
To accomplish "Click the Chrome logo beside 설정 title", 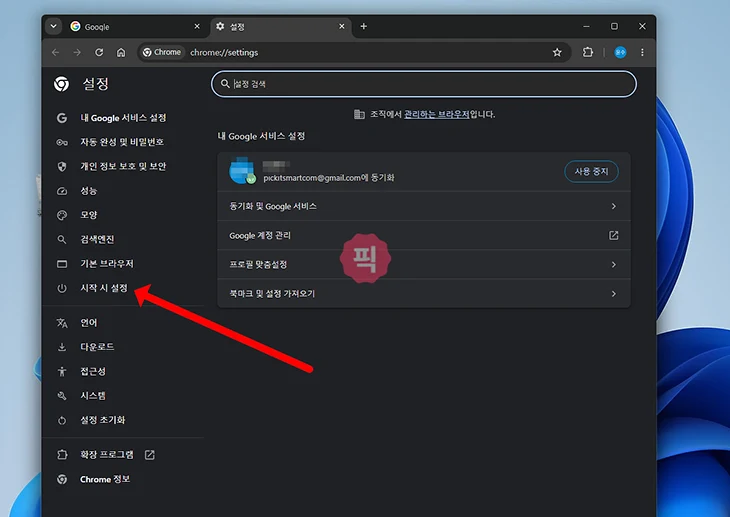I will tap(61, 84).
